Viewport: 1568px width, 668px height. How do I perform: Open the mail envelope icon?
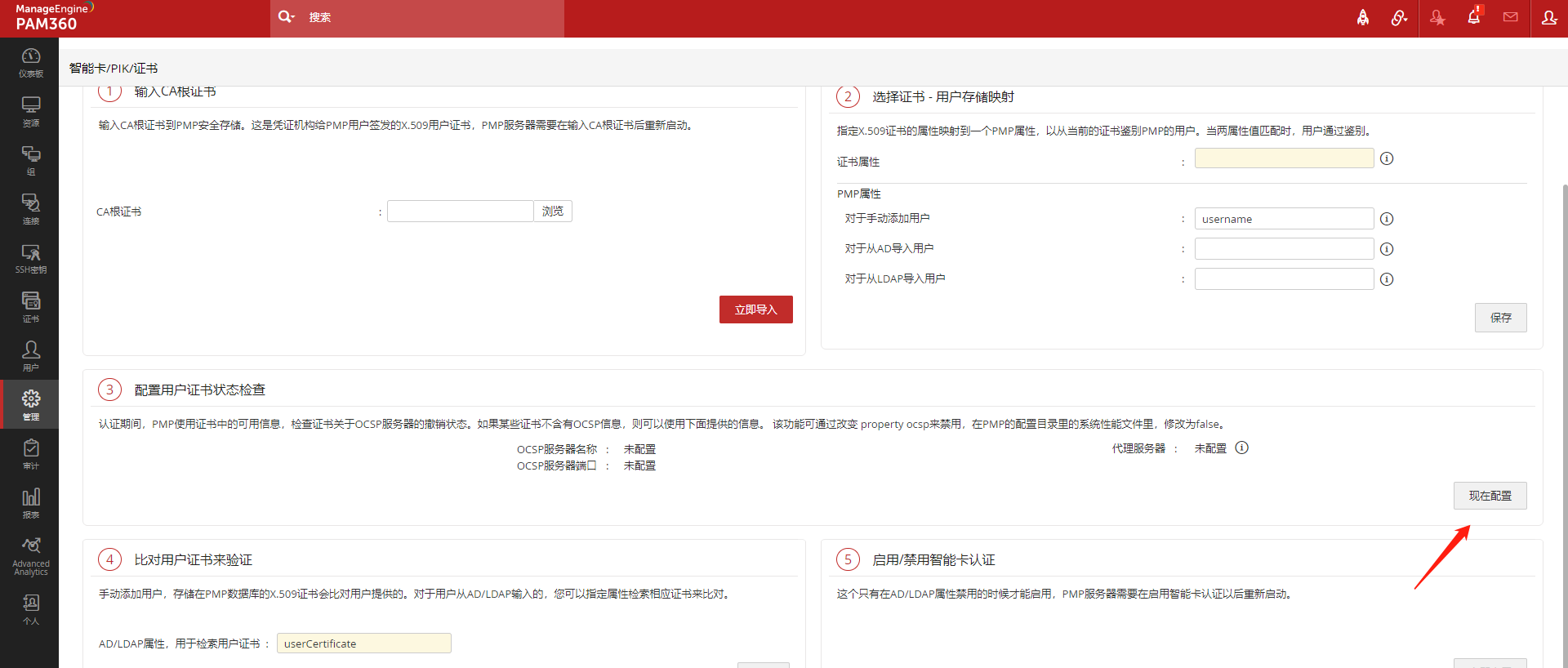pyautogui.click(x=1510, y=17)
